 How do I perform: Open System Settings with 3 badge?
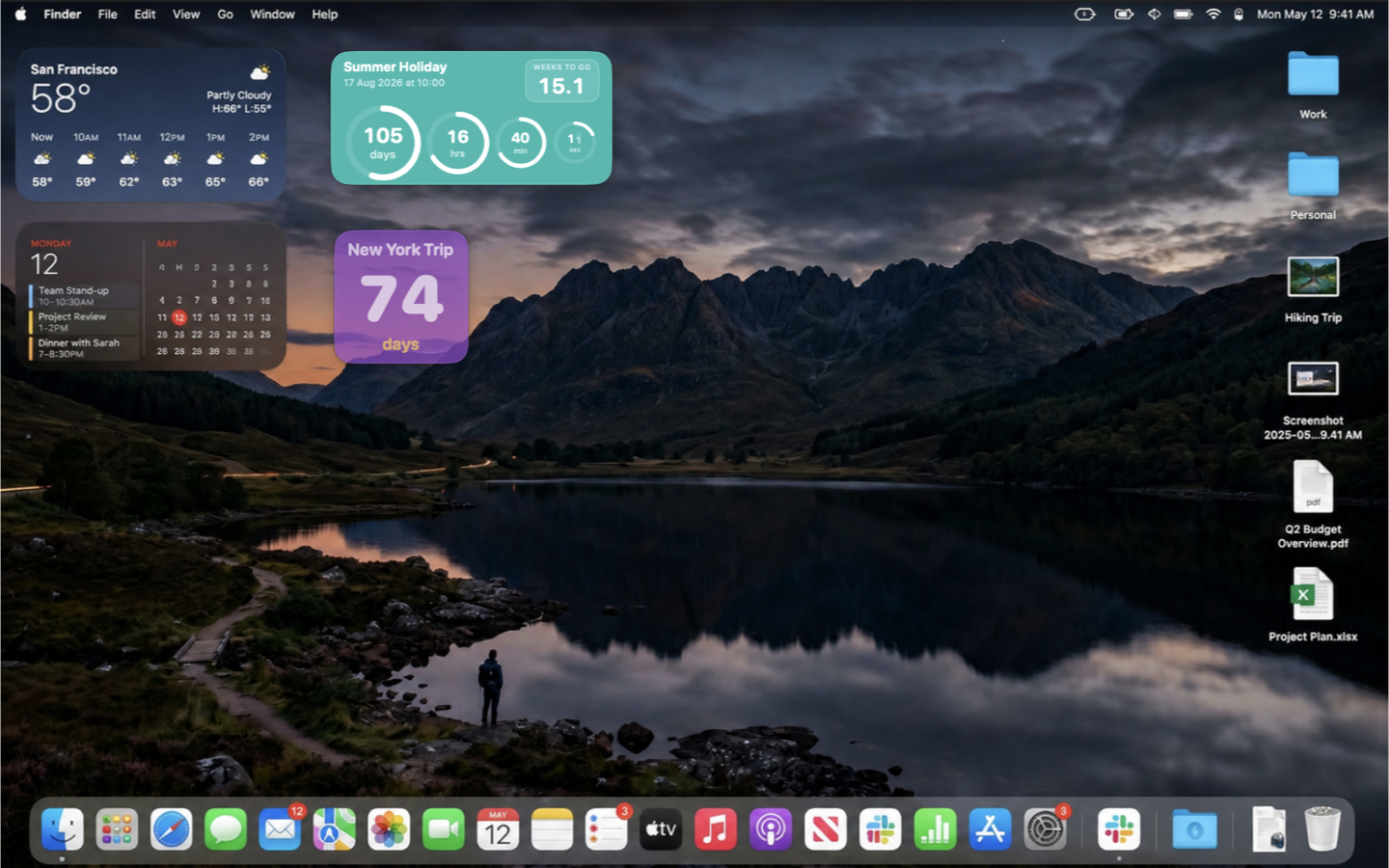1045,828
